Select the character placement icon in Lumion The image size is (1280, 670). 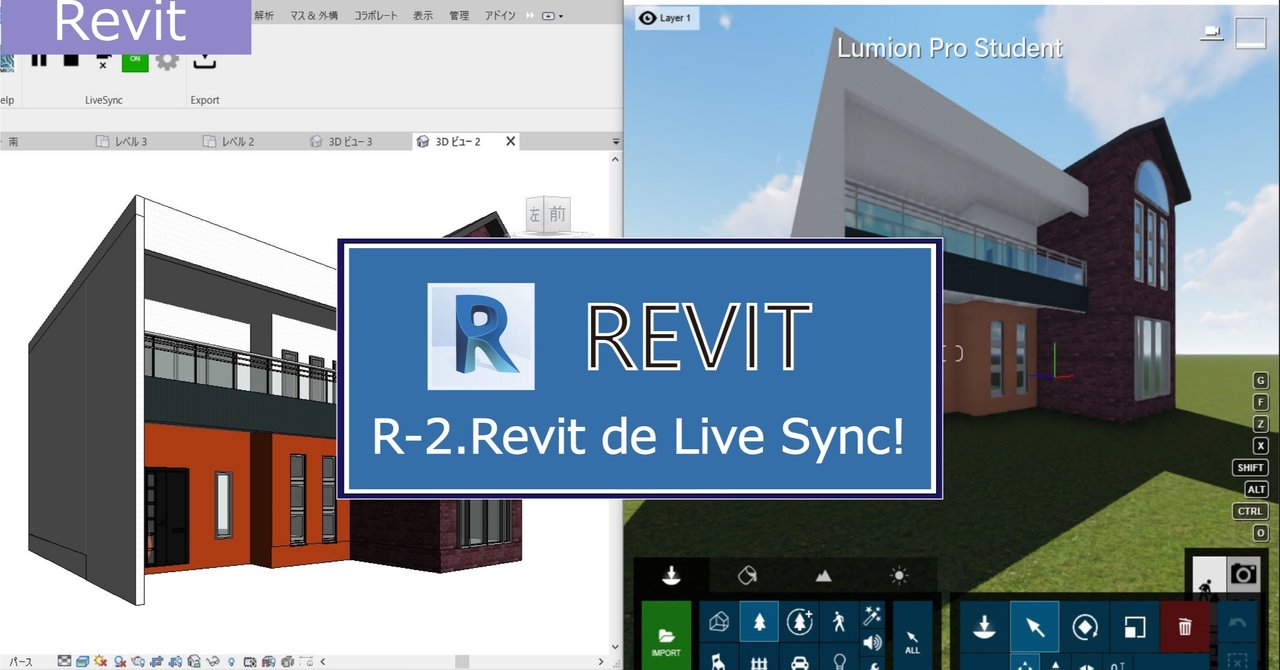coord(839,622)
